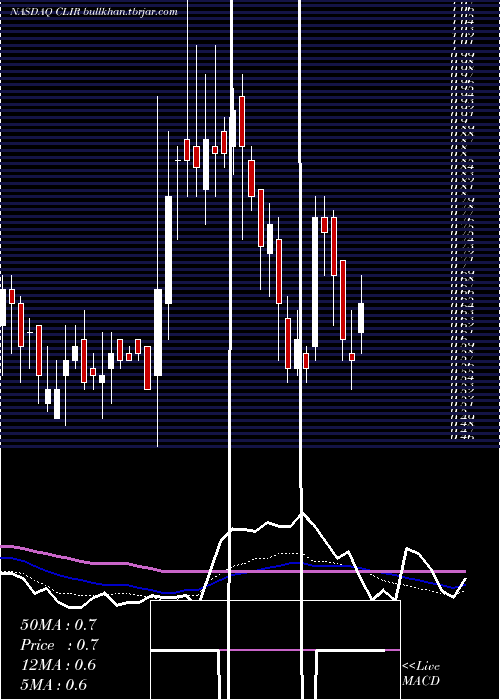The height and width of the screenshot is (700, 500).
Task: Click the '5MA : 0.6' label
Action: point(54,685)
